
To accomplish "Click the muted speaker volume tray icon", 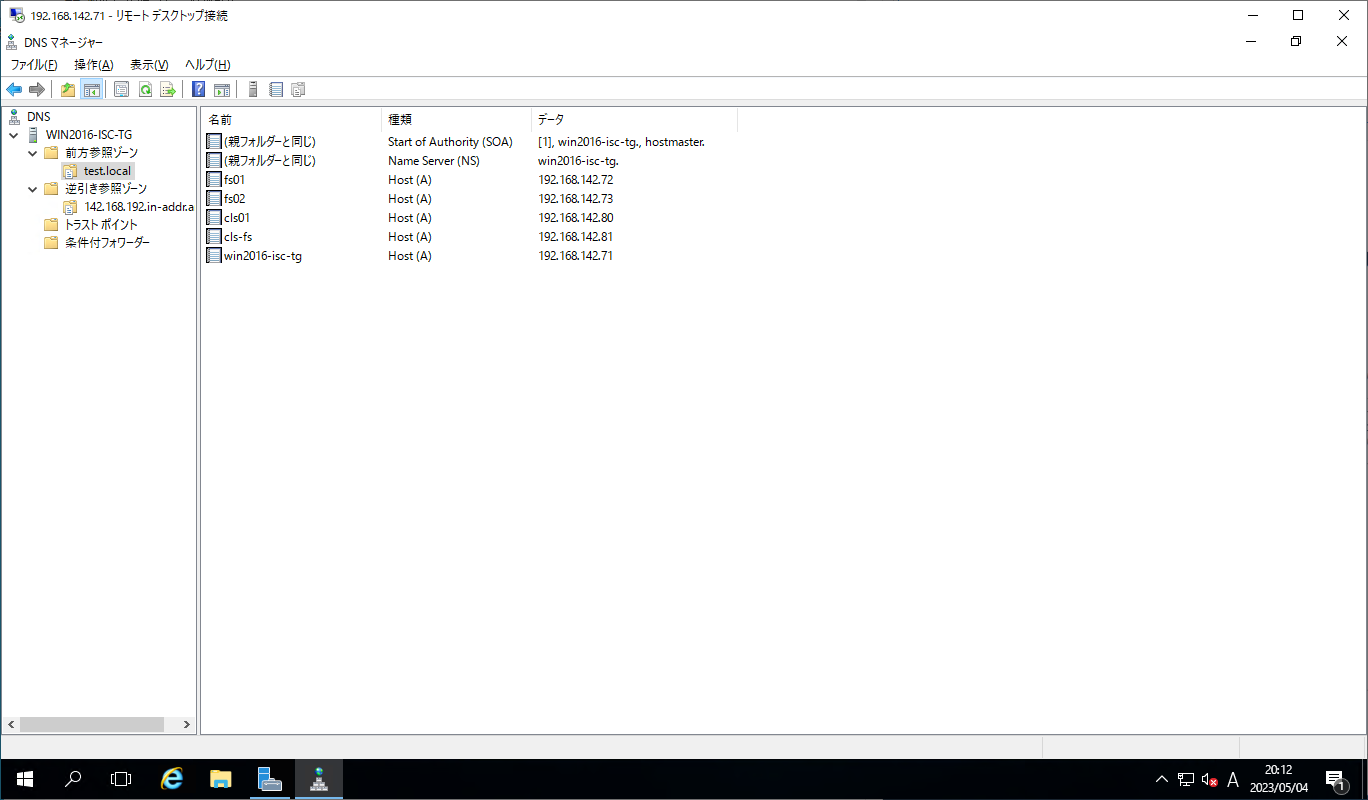I will coord(1209,779).
